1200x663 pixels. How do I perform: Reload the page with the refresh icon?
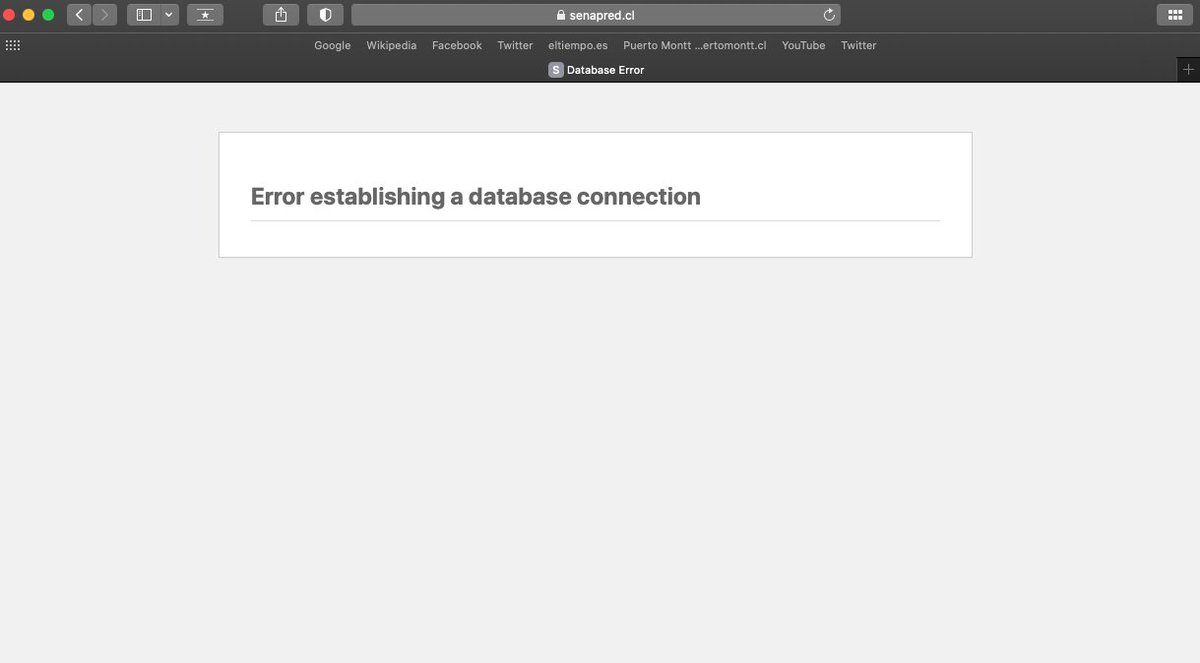(x=828, y=15)
